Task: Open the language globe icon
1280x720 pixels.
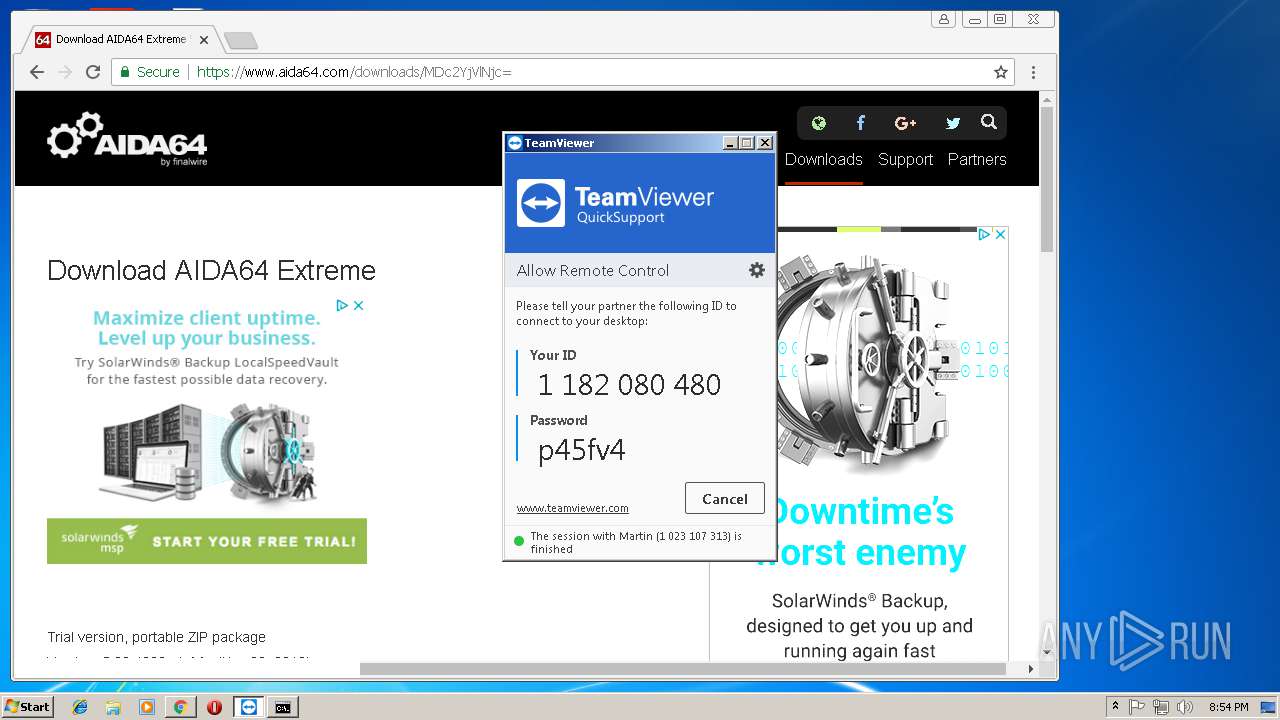Action: [819, 123]
